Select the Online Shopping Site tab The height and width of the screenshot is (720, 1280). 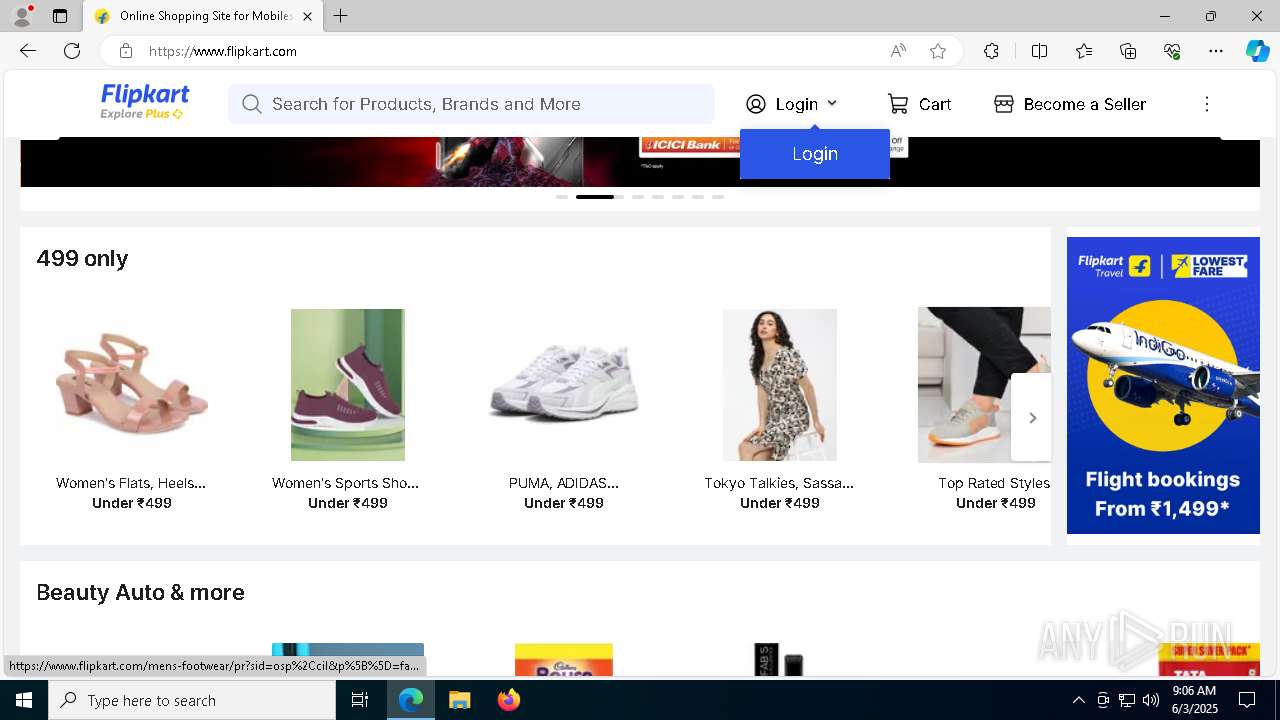tap(201, 16)
